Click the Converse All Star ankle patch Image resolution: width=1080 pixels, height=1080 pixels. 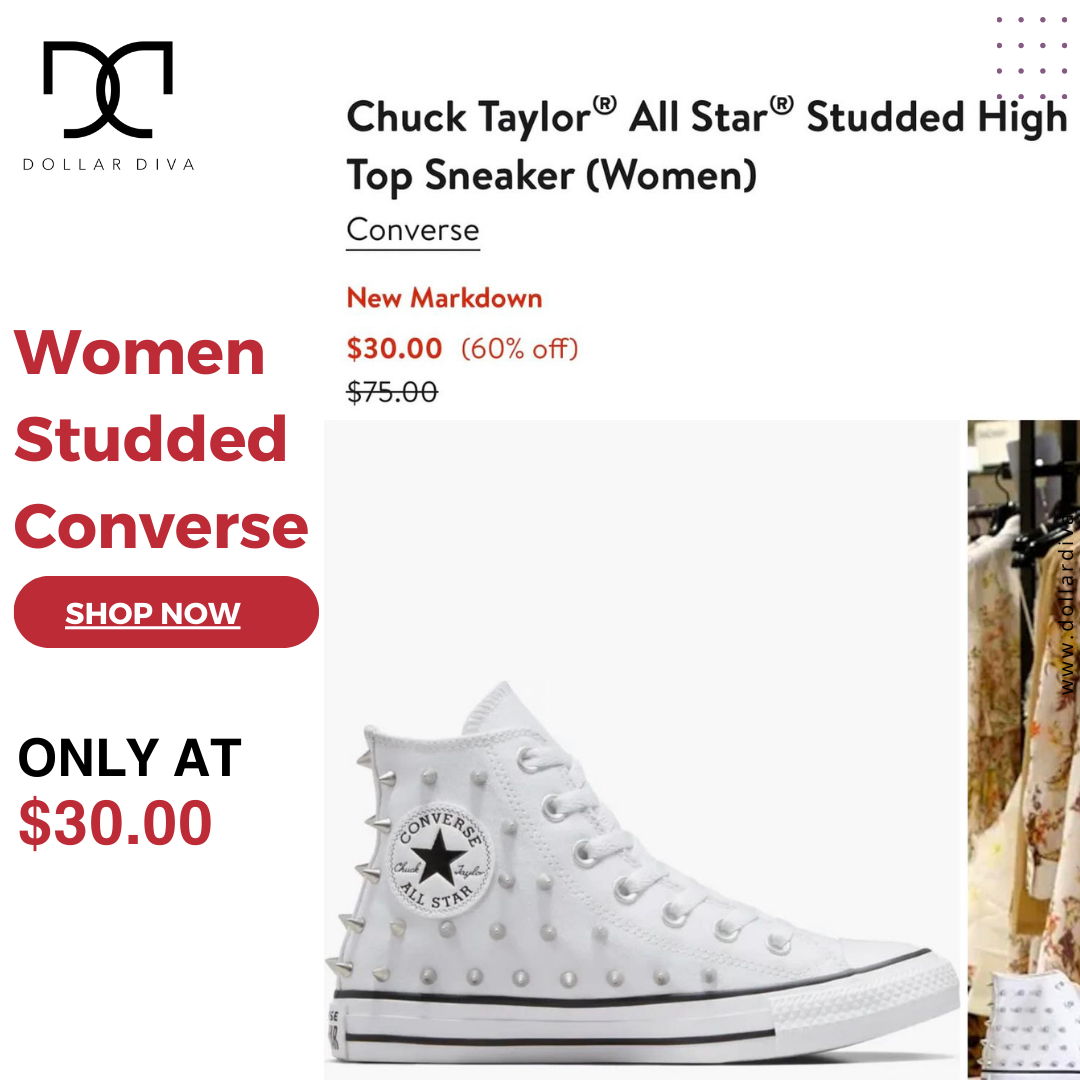pos(441,860)
